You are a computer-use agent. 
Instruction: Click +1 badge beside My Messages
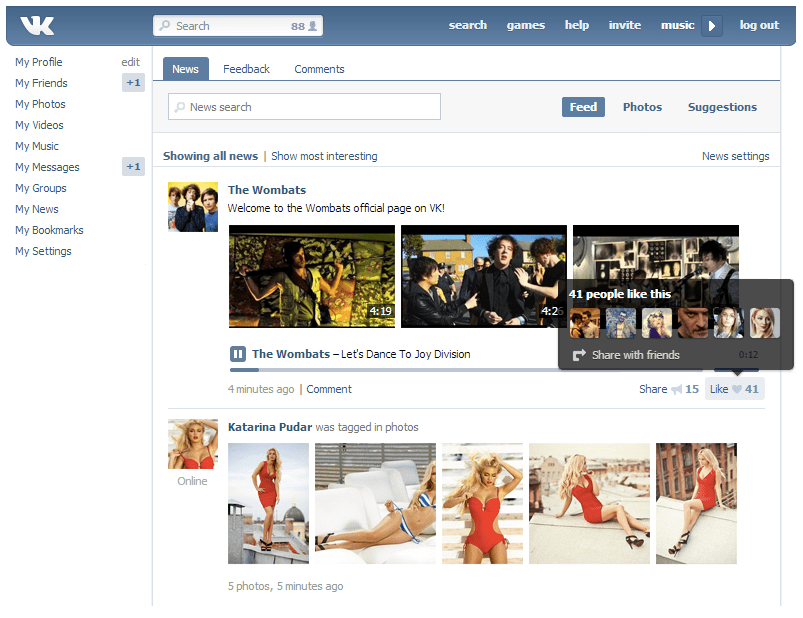[x=133, y=166]
